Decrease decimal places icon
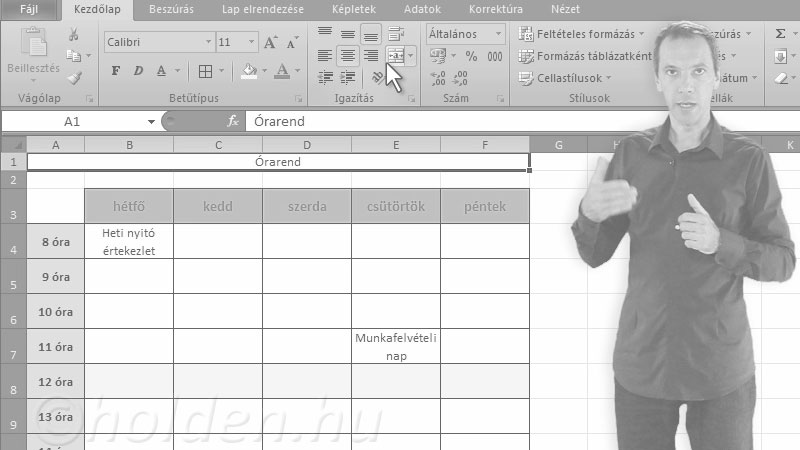Image resolution: width=800 pixels, height=450 pixels. [x=460, y=78]
